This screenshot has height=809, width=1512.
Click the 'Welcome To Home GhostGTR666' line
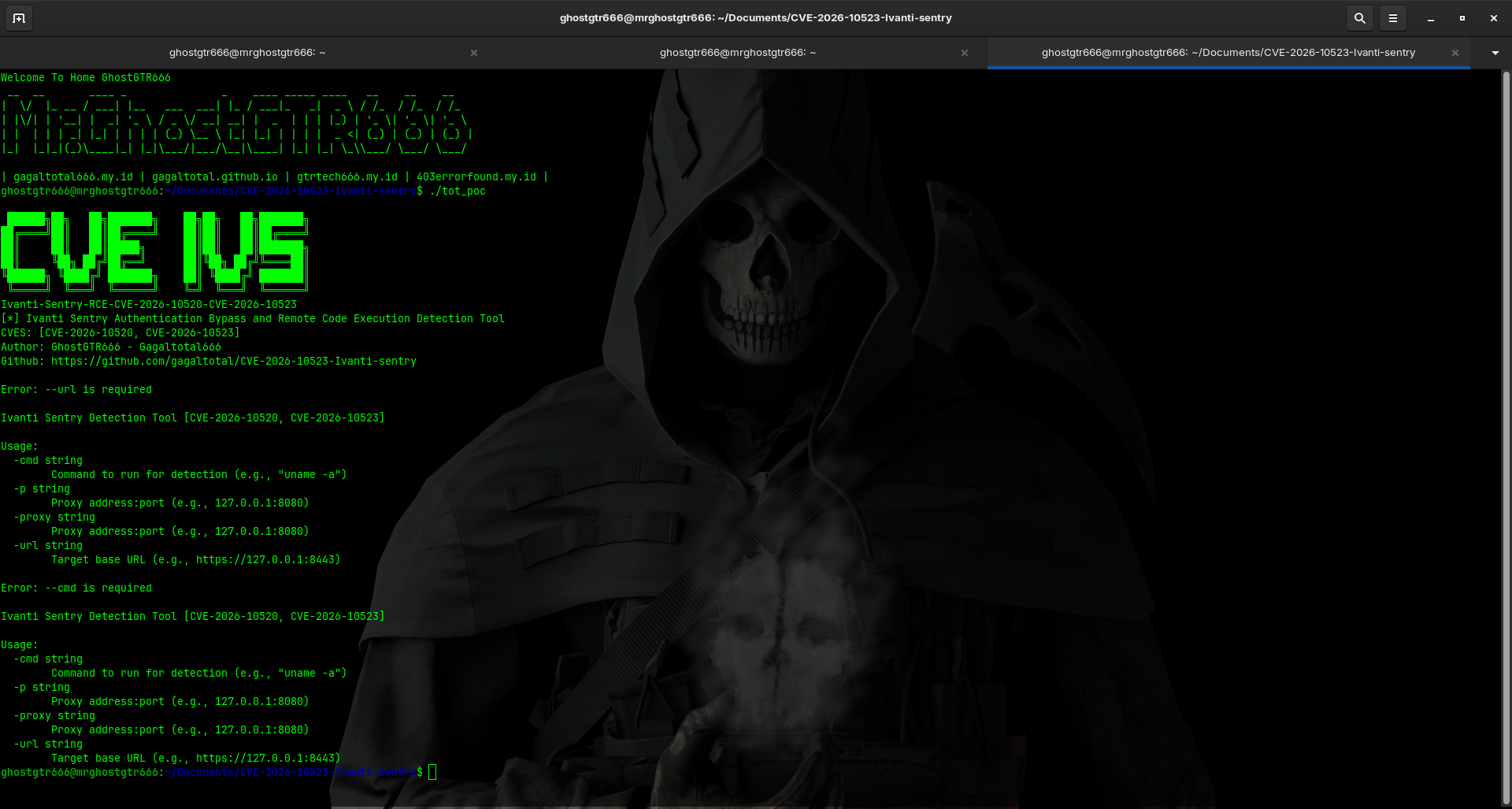(x=86, y=78)
